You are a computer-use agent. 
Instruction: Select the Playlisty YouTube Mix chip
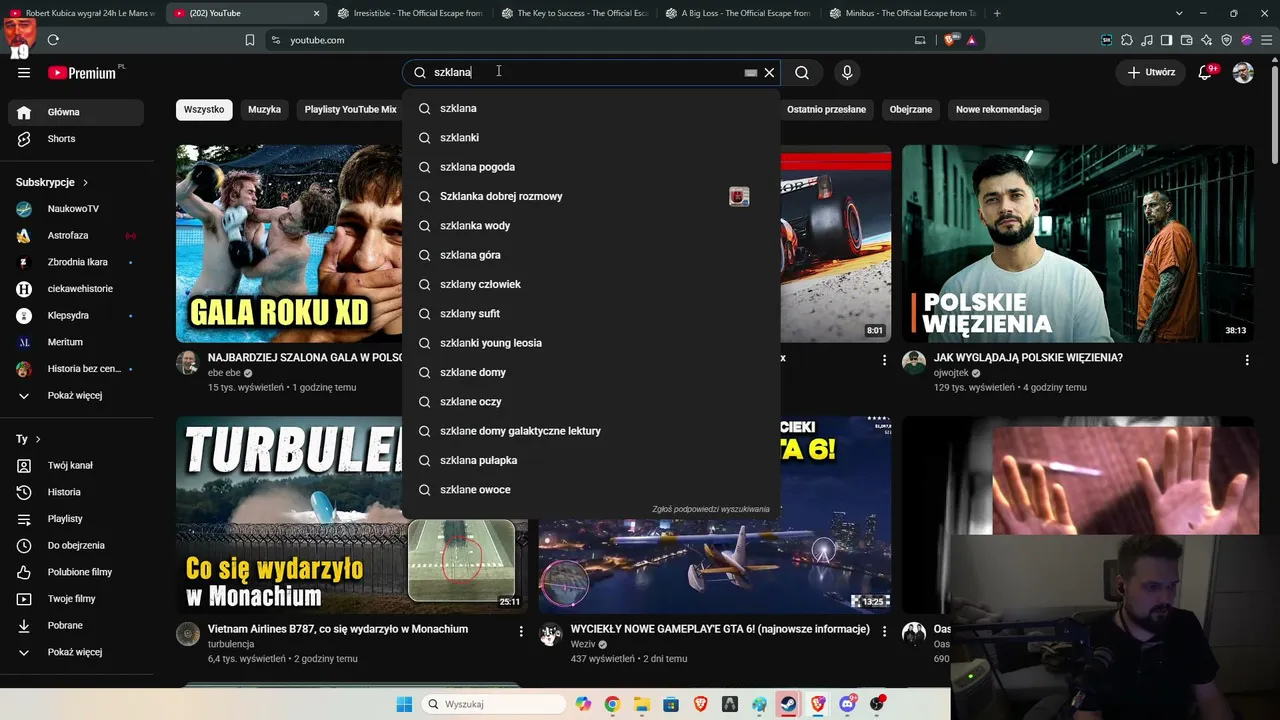[x=350, y=109]
